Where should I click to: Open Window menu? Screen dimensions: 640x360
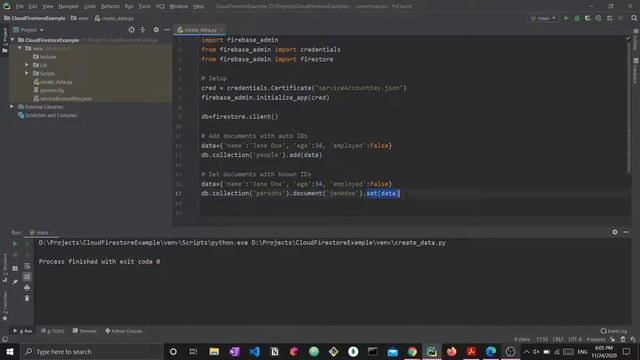(x=178, y=7)
